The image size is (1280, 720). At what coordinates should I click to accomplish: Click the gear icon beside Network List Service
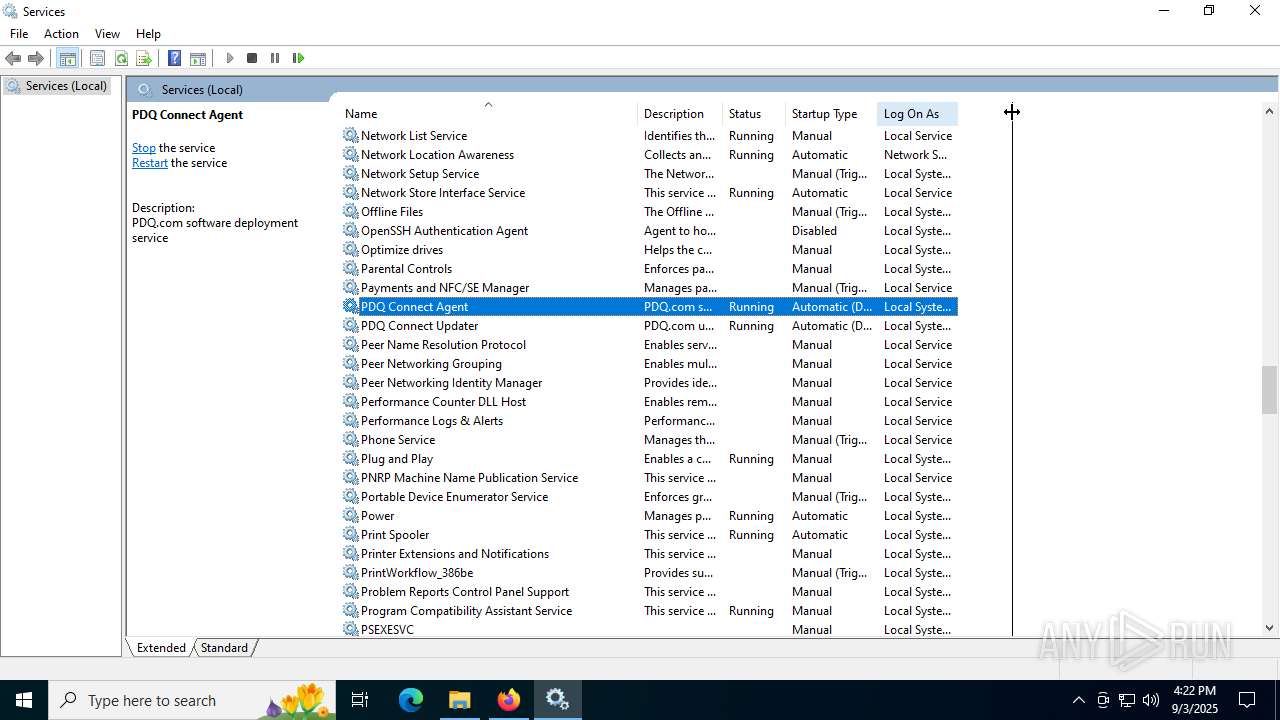(x=350, y=135)
